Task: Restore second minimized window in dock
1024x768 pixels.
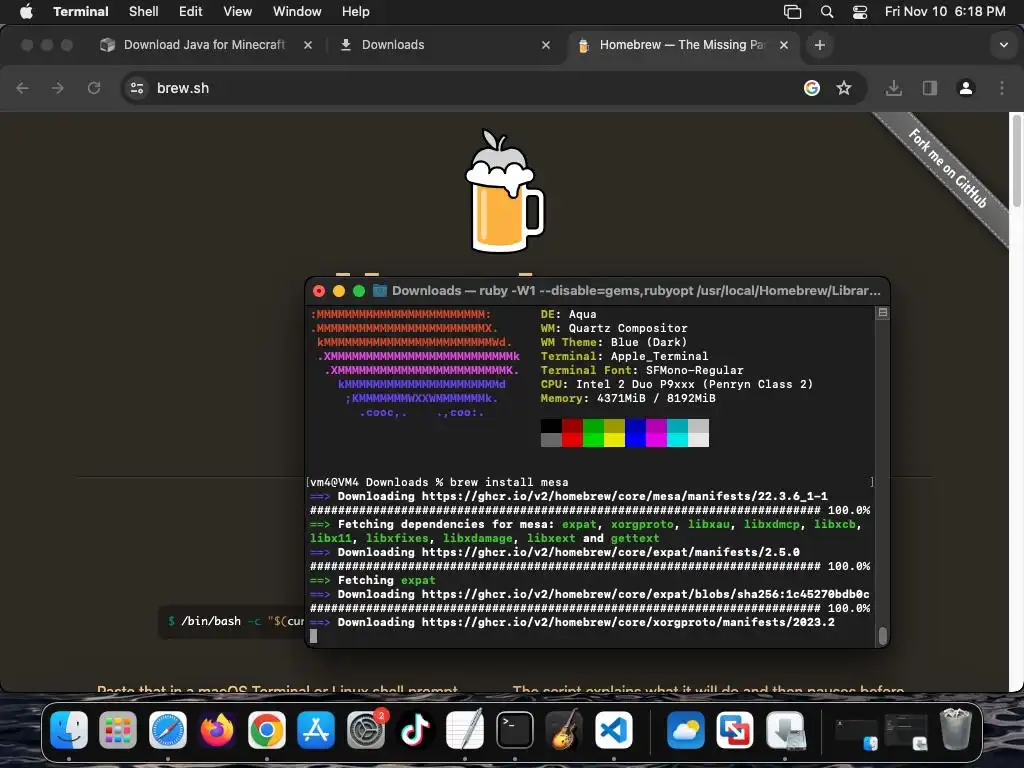Action: coord(906,733)
